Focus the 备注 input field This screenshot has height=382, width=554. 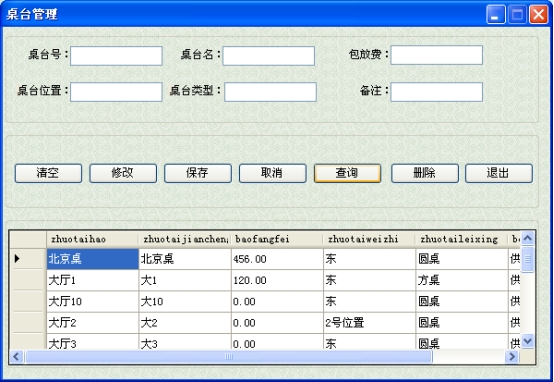click(x=437, y=92)
